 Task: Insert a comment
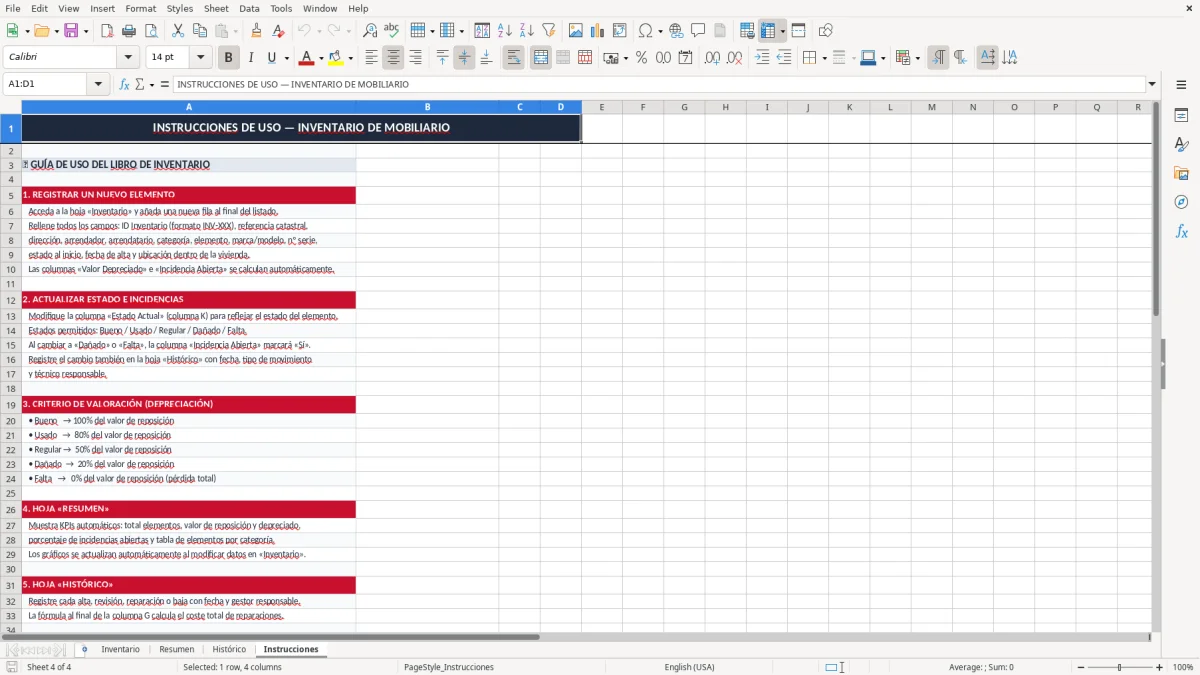click(x=698, y=31)
